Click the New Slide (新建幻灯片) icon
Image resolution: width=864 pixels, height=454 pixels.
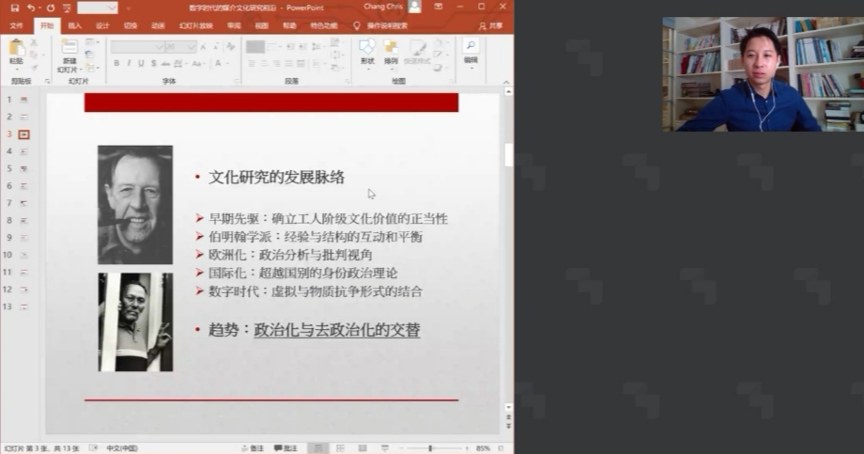coord(69,49)
